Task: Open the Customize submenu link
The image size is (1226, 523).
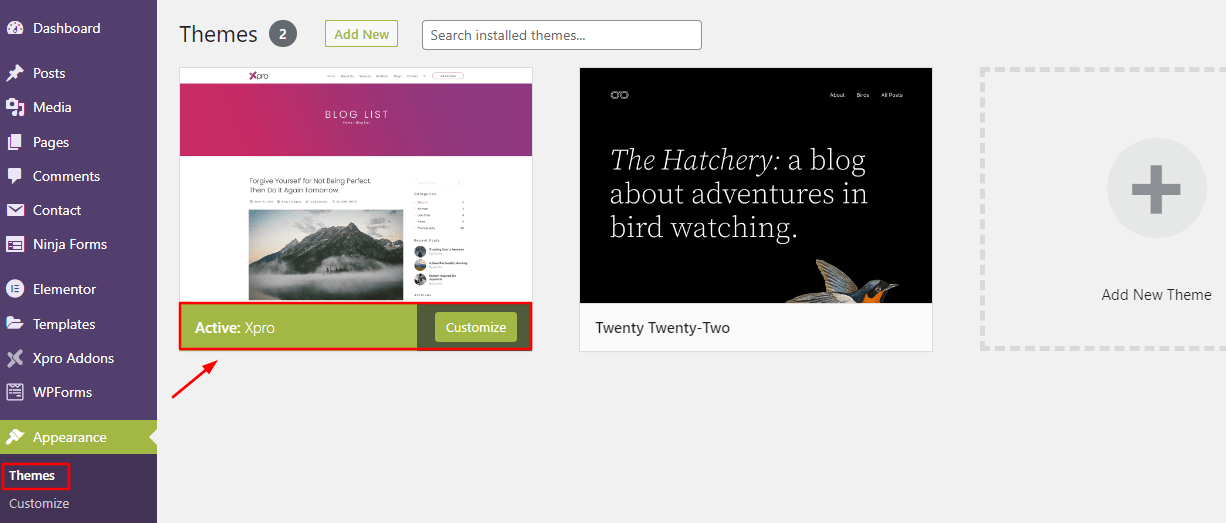Action: [39, 503]
